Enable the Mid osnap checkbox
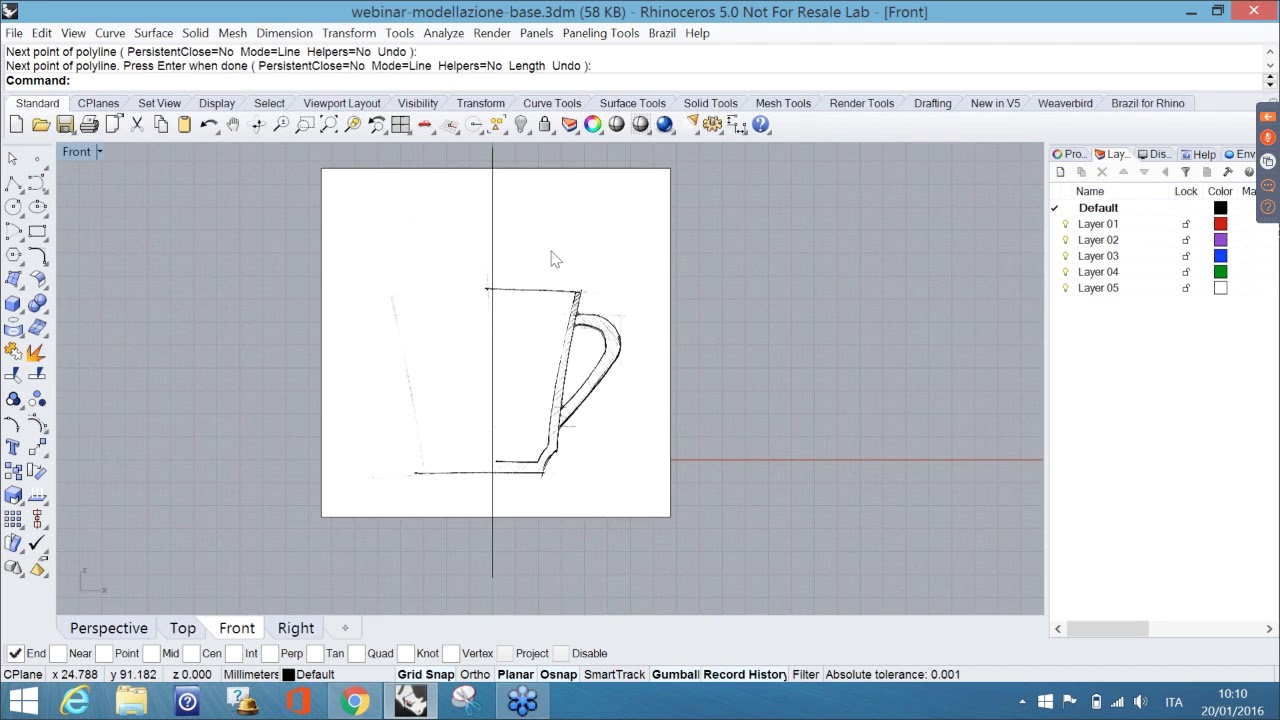Image resolution: width=1280 pixels, height=720 pixels. (152, 653)
